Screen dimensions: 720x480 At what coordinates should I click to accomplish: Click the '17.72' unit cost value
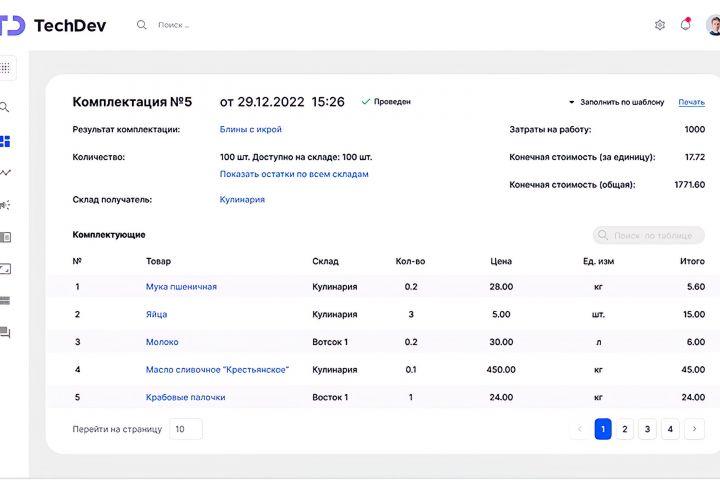695,157
